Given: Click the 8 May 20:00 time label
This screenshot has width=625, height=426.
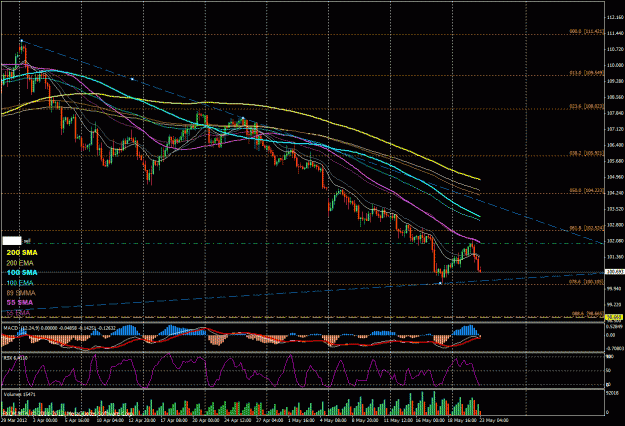Looking at the screenshot, I should [x=364, y=420].
